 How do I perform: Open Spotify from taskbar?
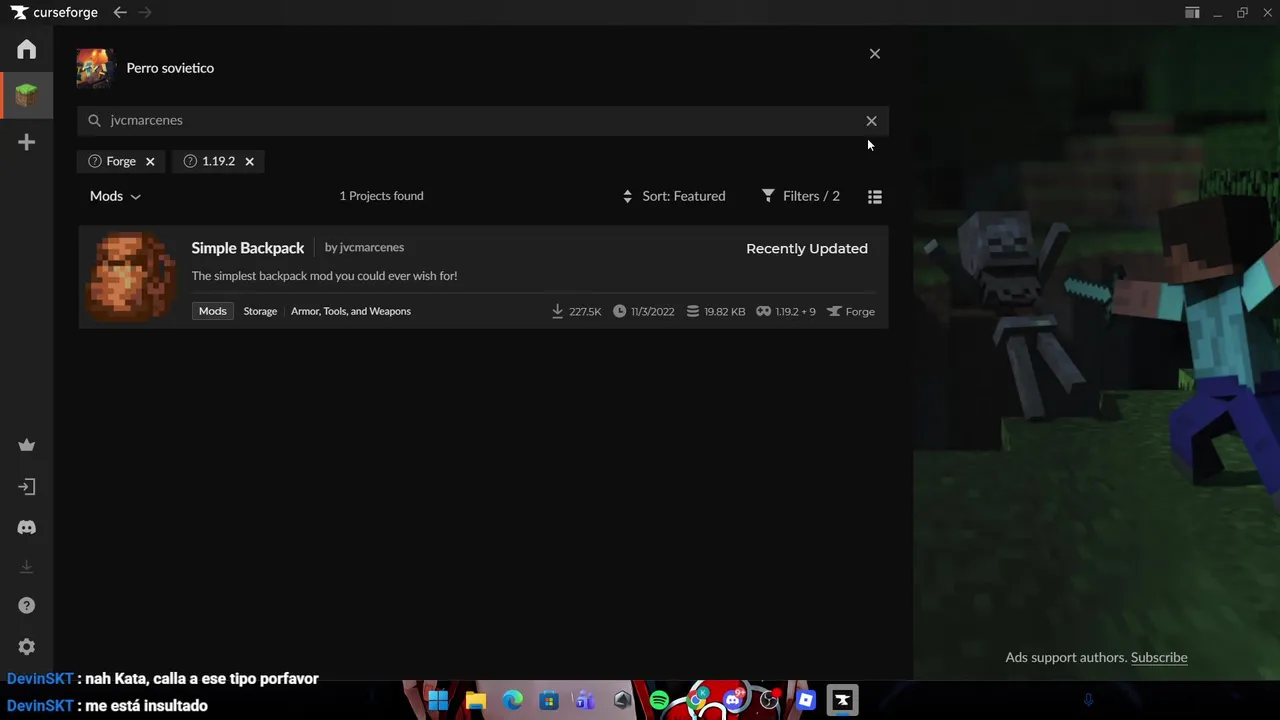point(659,701)
